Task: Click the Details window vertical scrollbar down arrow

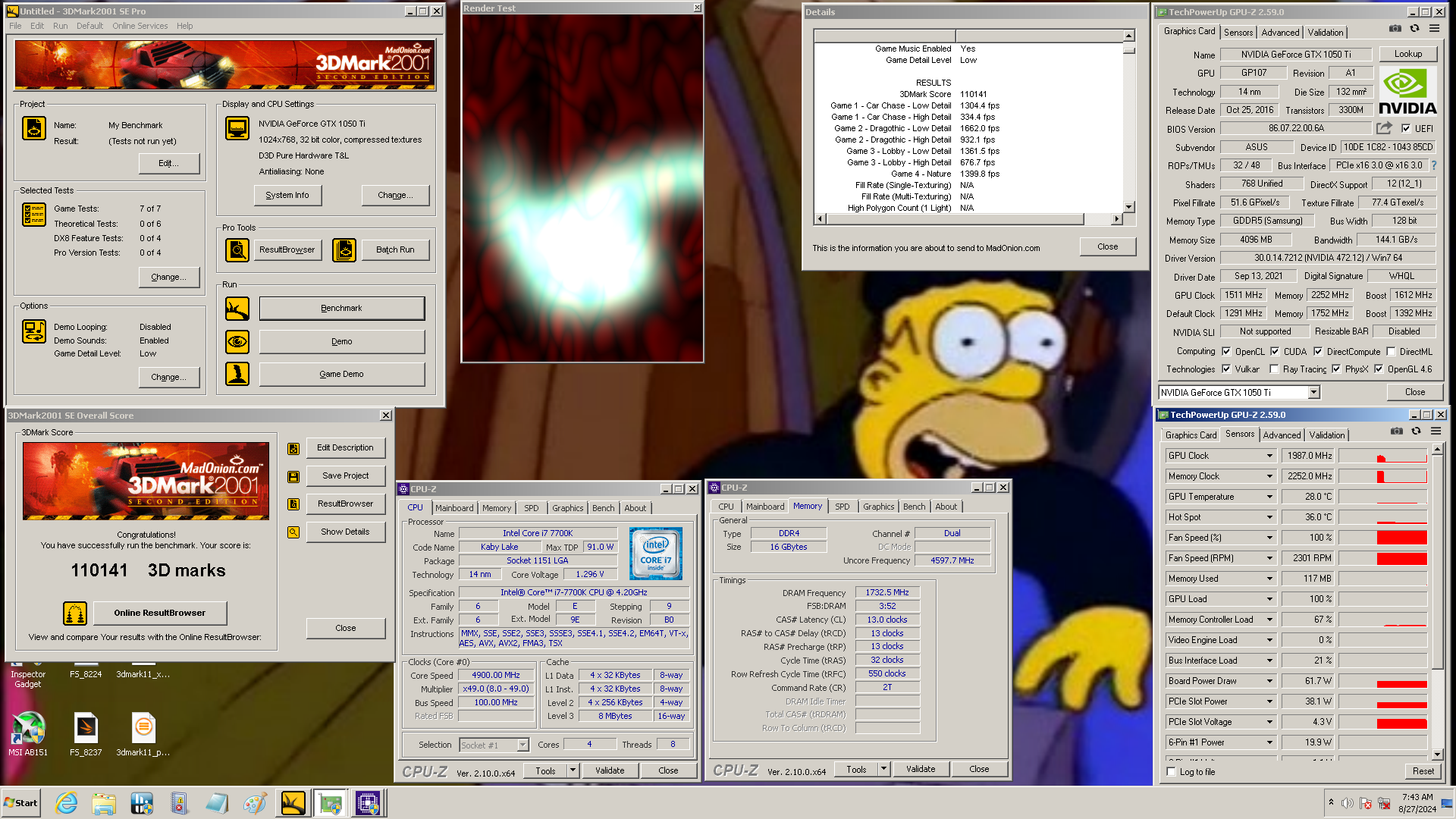Action: tap(1129, 207)
